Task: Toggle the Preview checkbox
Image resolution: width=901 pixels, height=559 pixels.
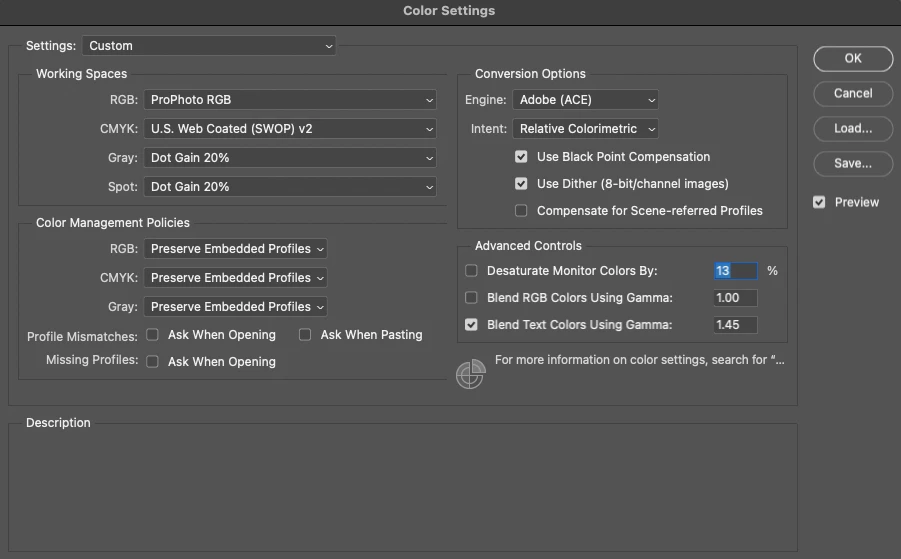Action: click(819, 202)
